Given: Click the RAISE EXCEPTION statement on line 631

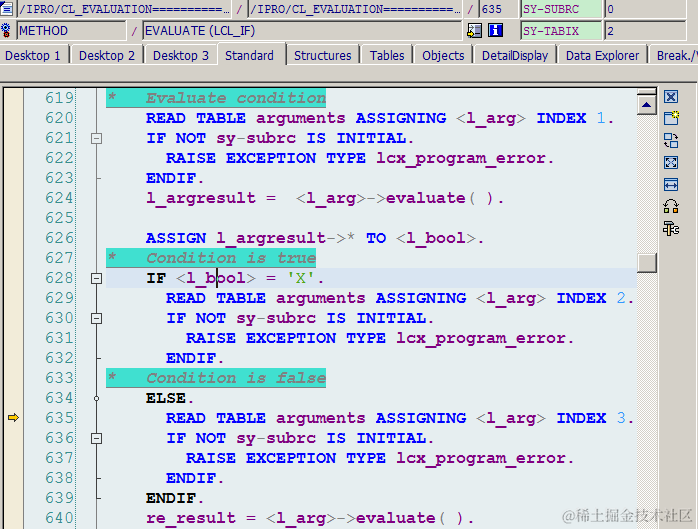Looking at the screenshot, I should [x=380, y=338].
